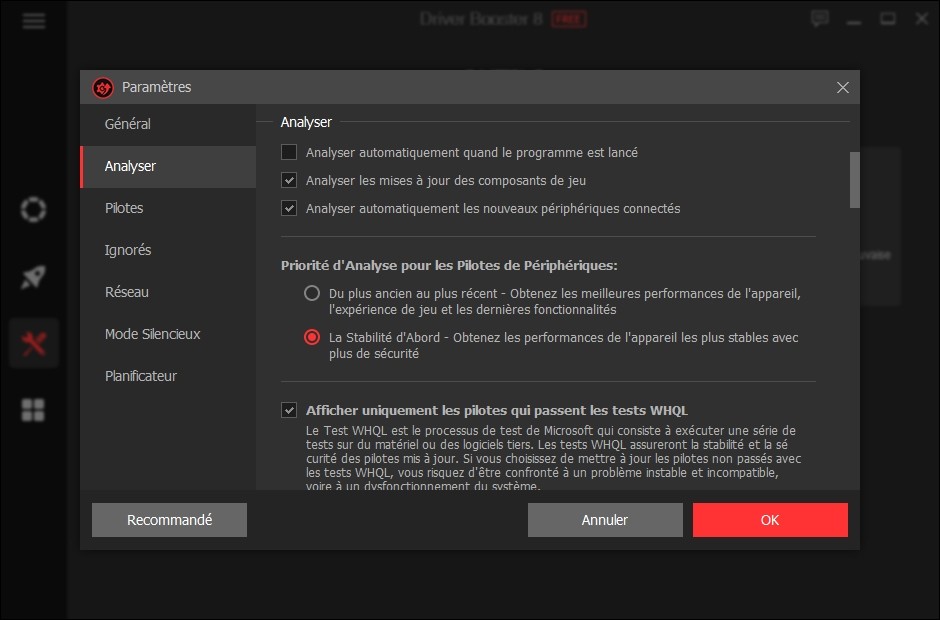This screenshot has width=940, height=620.
Task: Maximize the Driver Booster main window
Action: click(x=888, y=19)
